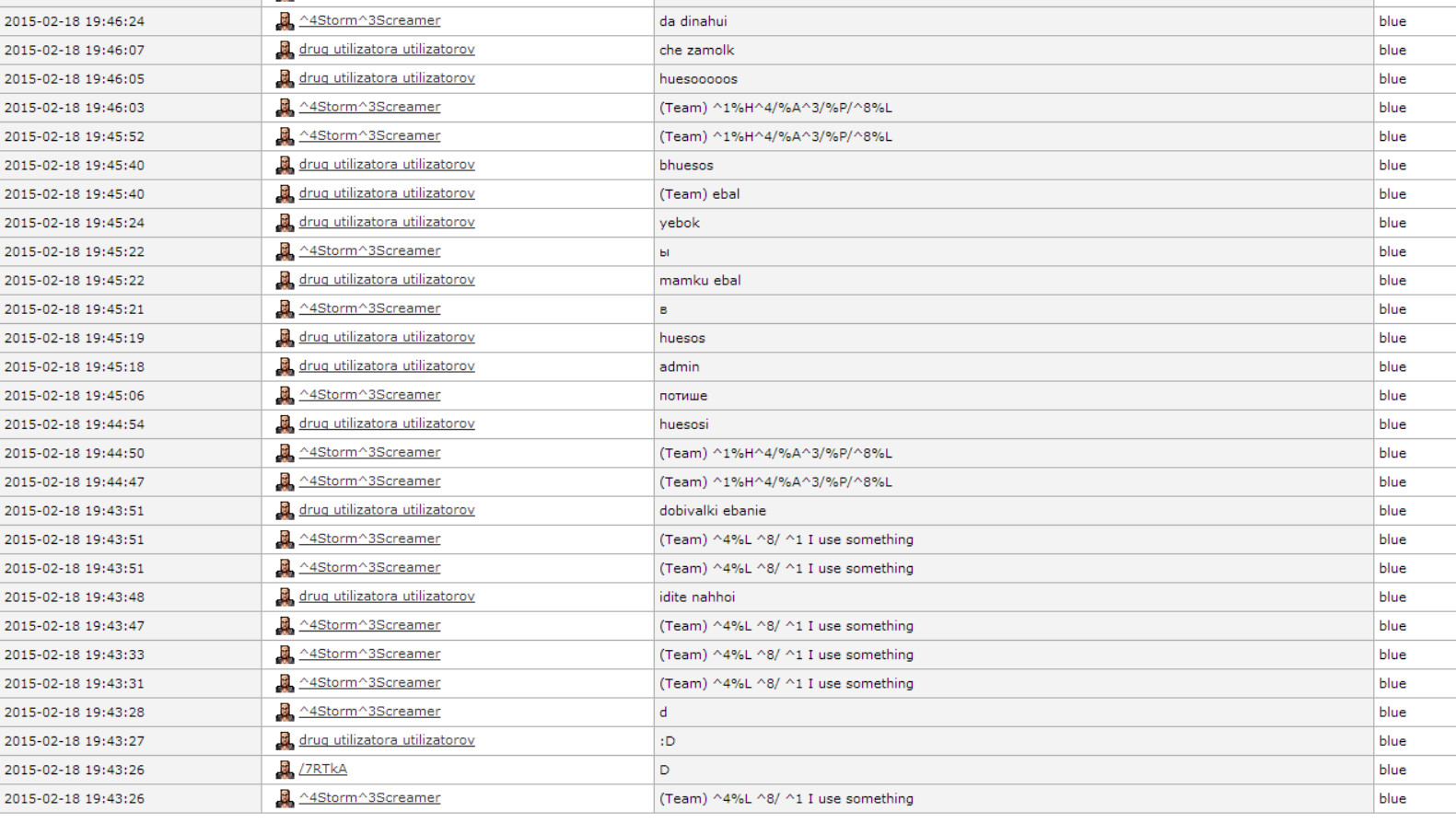Open drug utilizatora utilizatorov link at 19:46:05
This screenshot has height=823, width=1456.
(387, 78)
